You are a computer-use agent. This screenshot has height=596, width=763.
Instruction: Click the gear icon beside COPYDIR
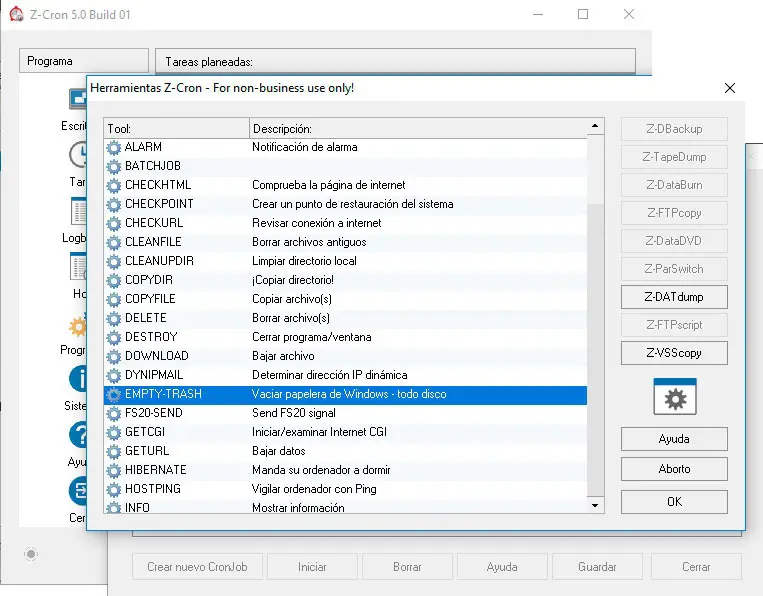(113, 280)
